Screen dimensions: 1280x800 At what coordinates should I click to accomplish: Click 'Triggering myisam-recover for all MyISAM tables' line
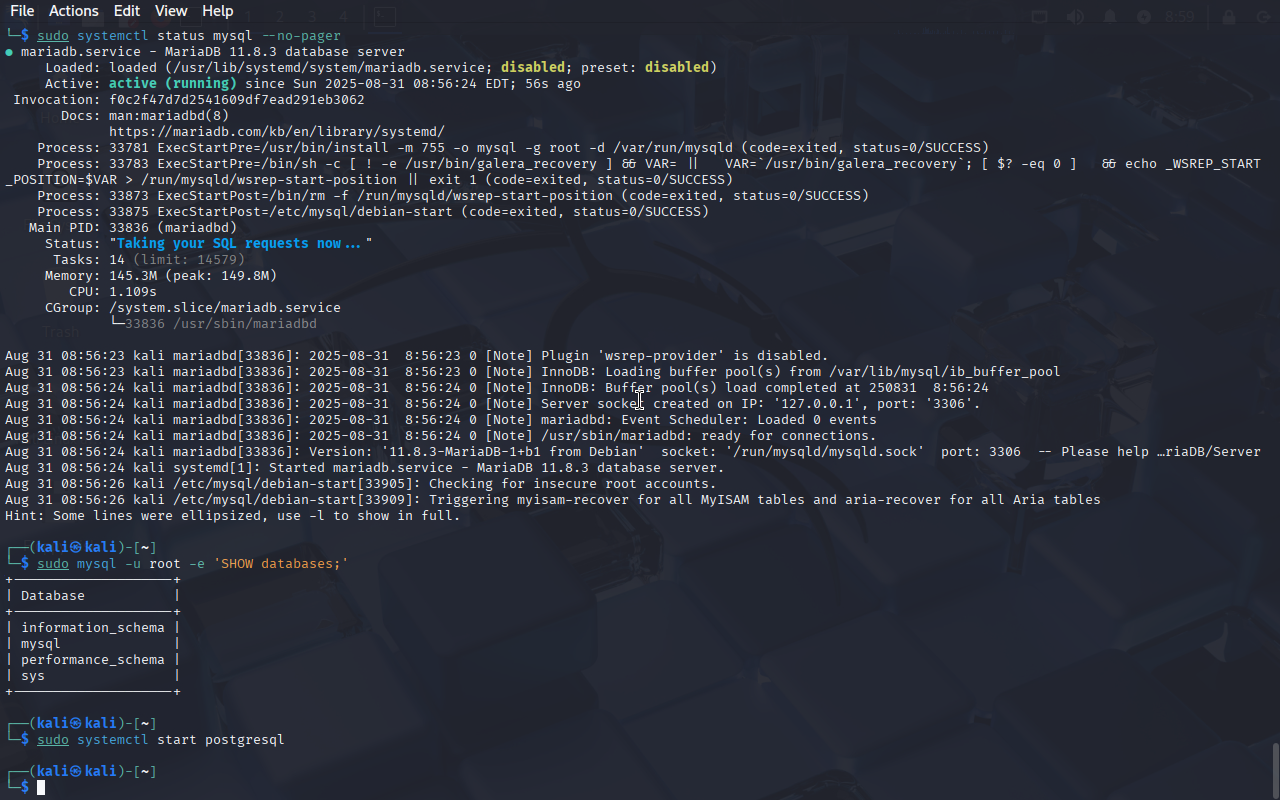click(x=553, y=500)
